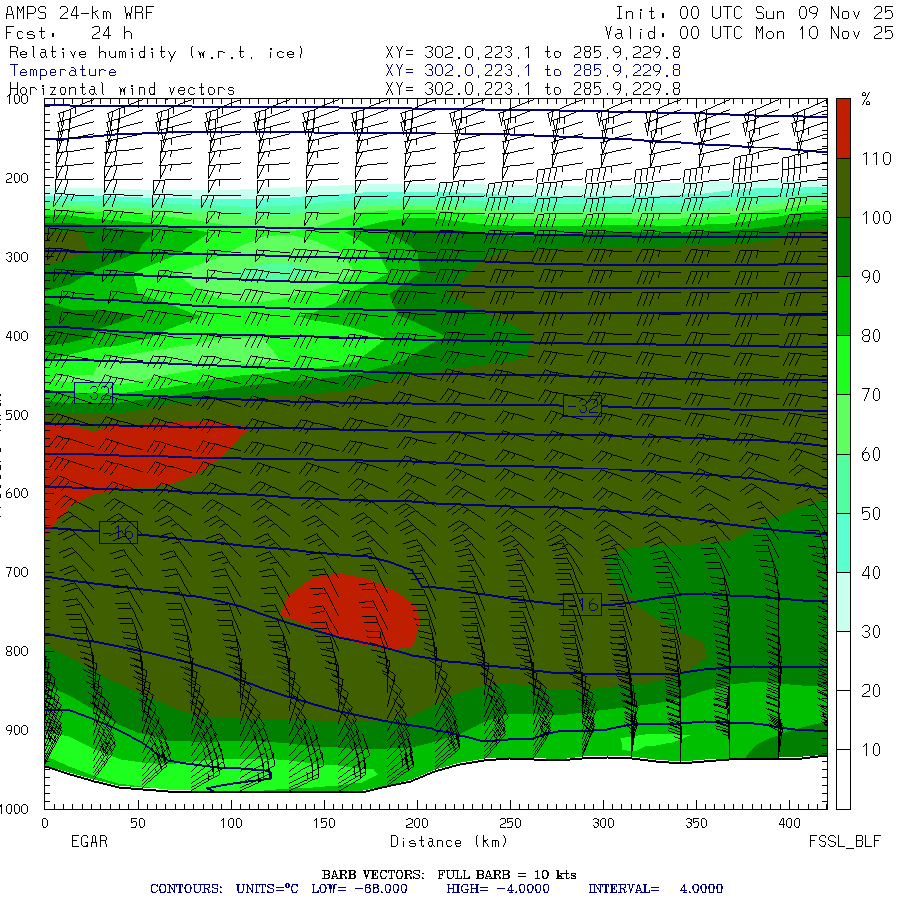Image resolution: width=900 pixels, height=900 pixels.
Task: Click the colorbar label '30'
Action: tap(871, 631)
